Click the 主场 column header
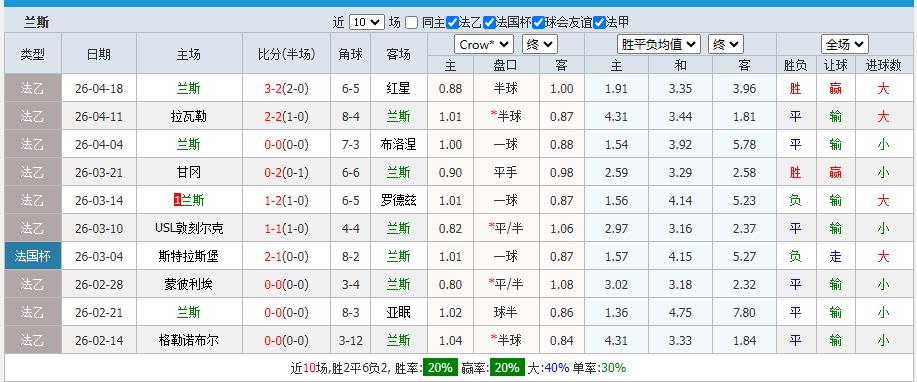917x382 pixels. [188, 54]
